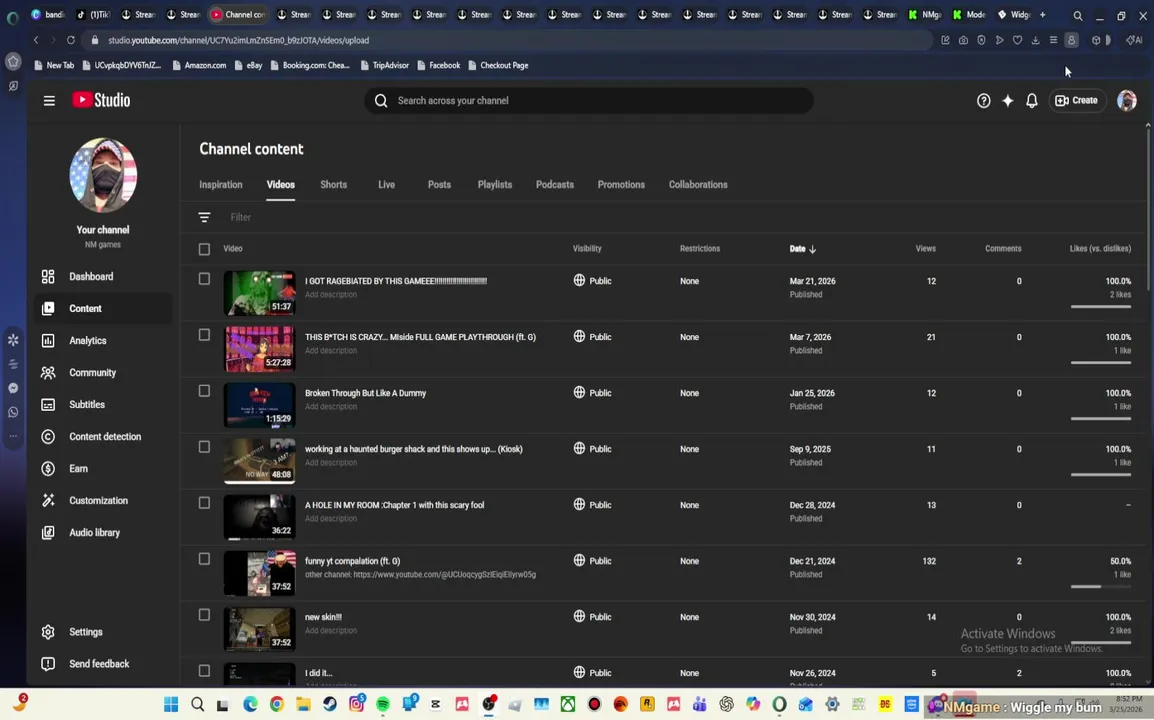Click the filter icon above video list
This screenshot has height=720, width=1154.
[204, 217]
